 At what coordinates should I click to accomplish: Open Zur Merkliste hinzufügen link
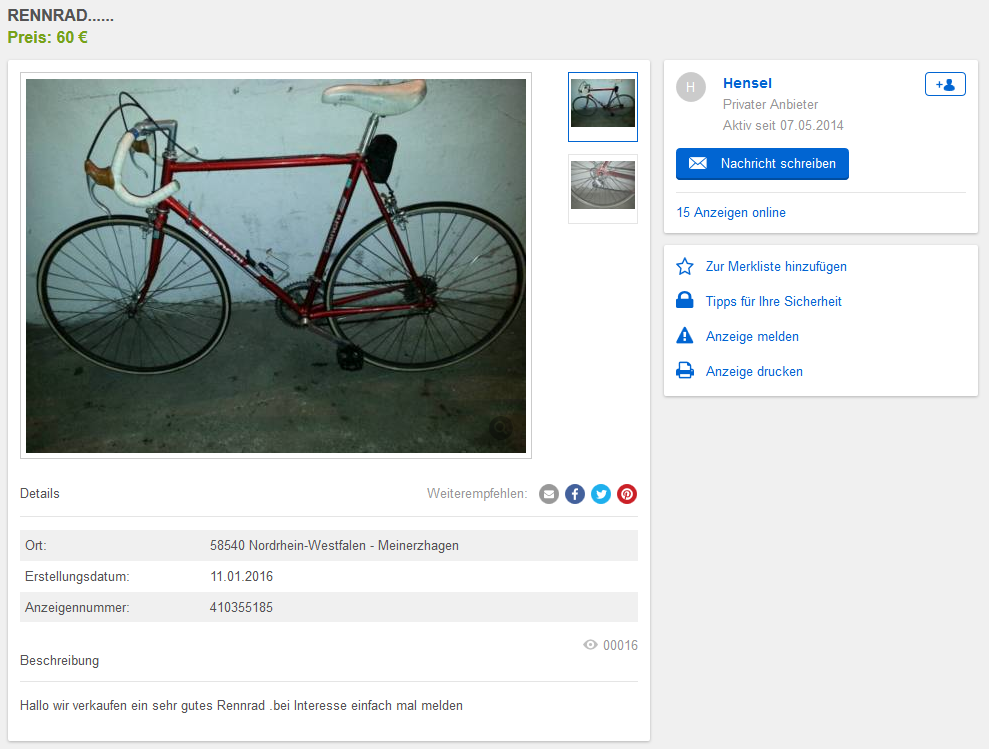tap(776, 266)
